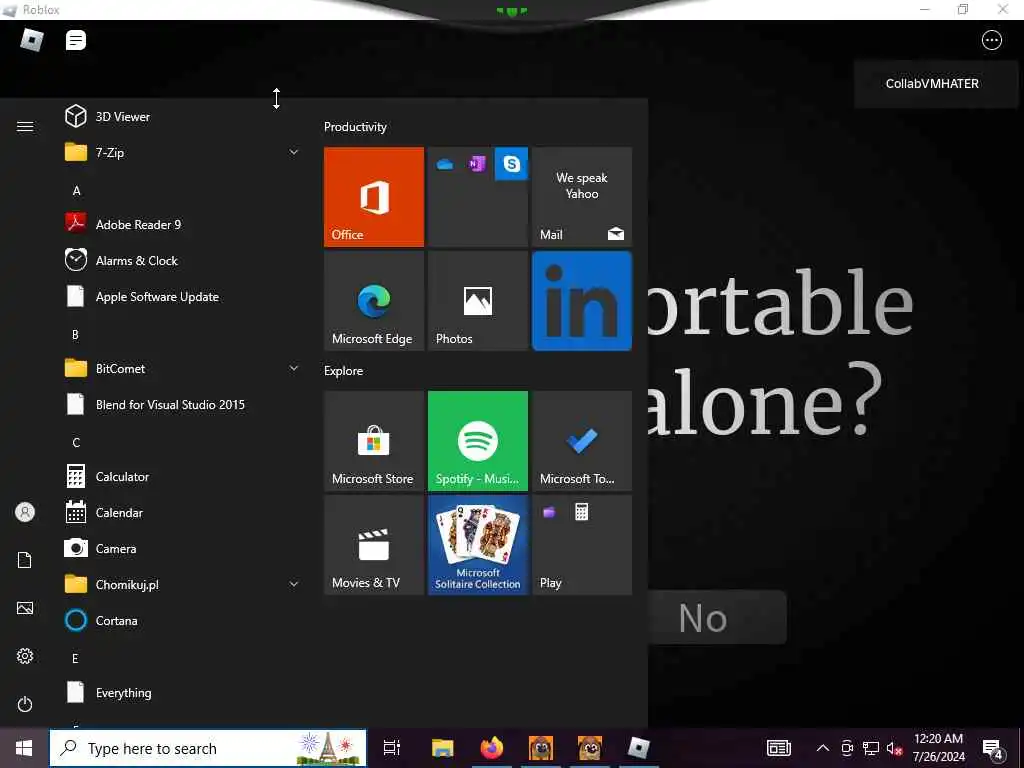The width and height of the screenshot is (1024, 768).
Task: Open Pictures from Start sidebar
Action: (25, 608)
